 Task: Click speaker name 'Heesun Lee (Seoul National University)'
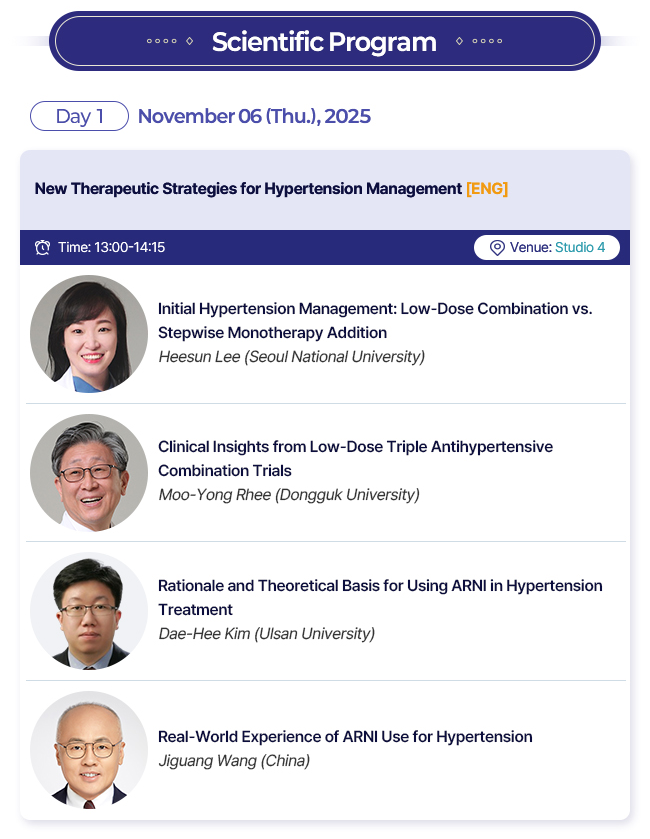click(x=292, y=357)
